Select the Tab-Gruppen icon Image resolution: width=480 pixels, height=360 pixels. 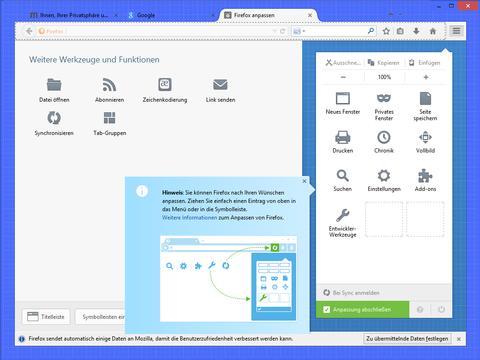[x=109, y=118]
